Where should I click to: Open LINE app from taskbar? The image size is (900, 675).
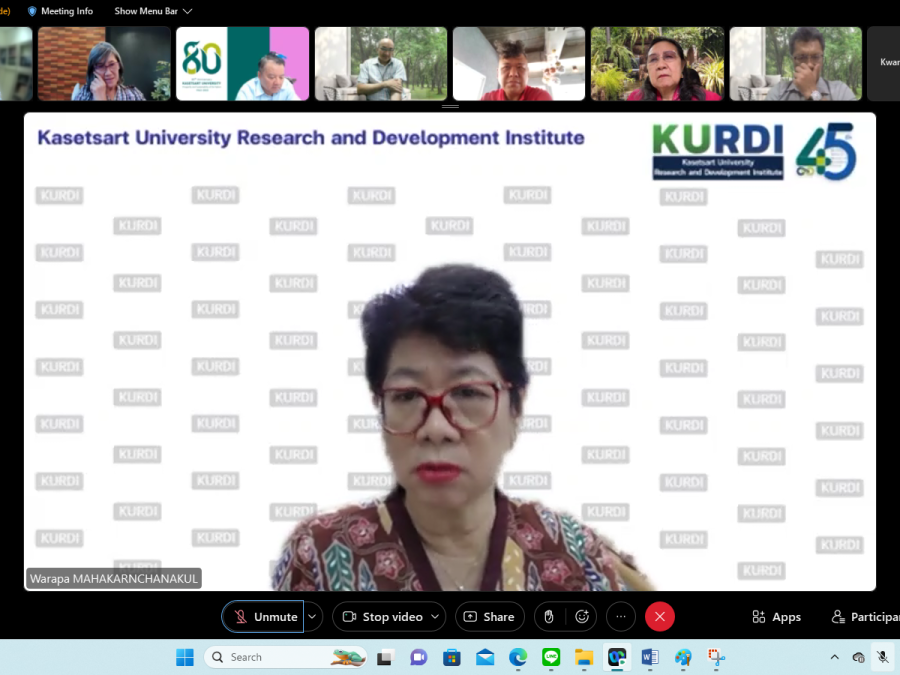551,657
